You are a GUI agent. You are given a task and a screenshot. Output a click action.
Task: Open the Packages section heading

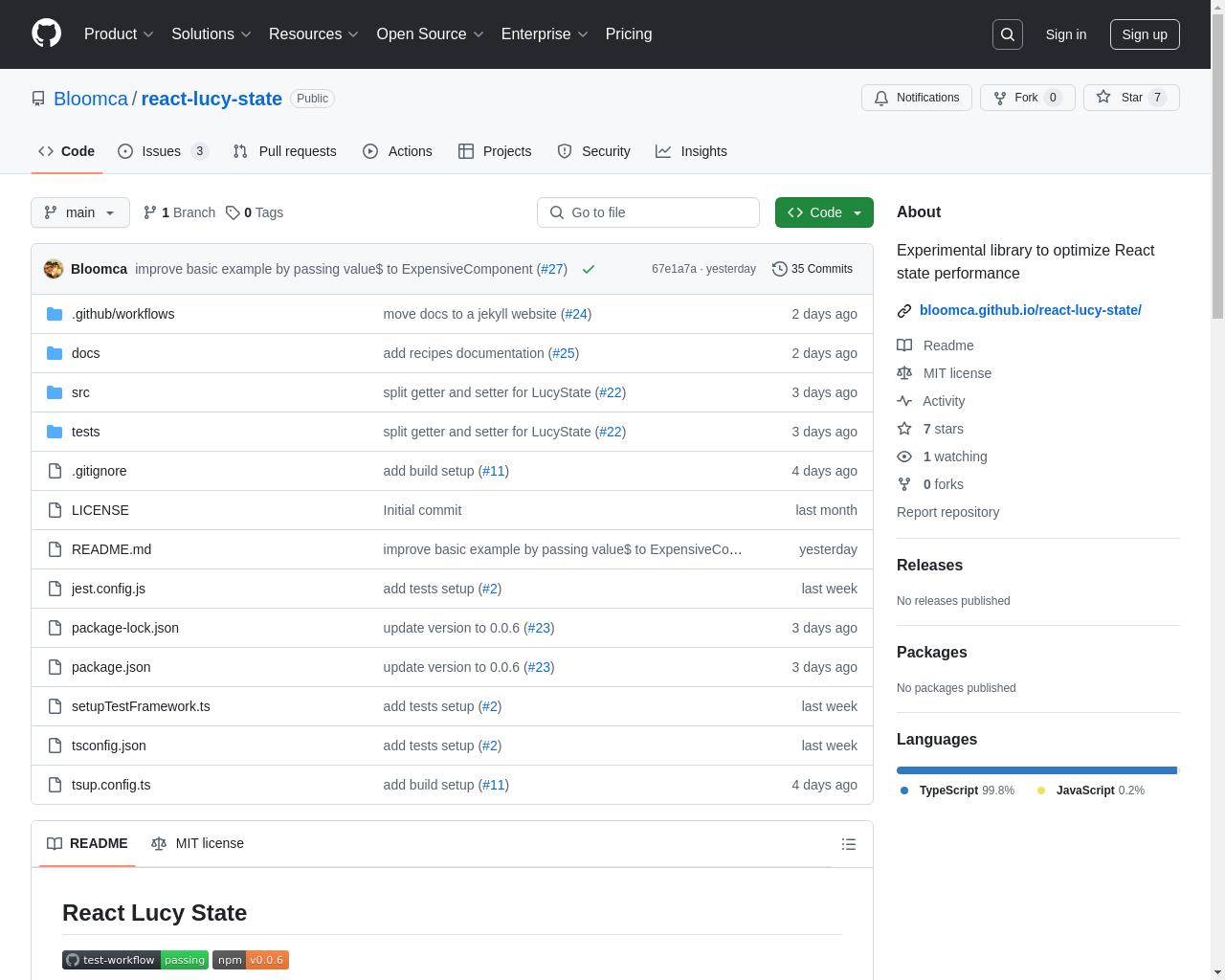931,653
